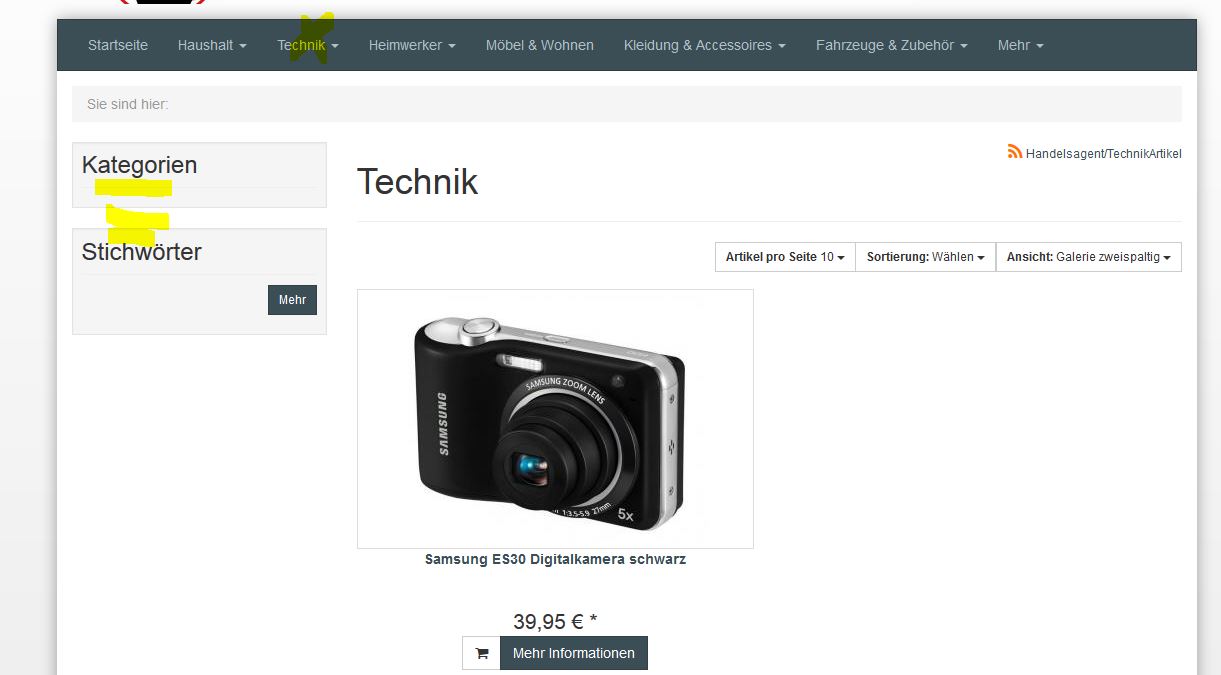Change Artikel pro Seite setting
Screen dimensions: 1221x675
pos(785,257)
